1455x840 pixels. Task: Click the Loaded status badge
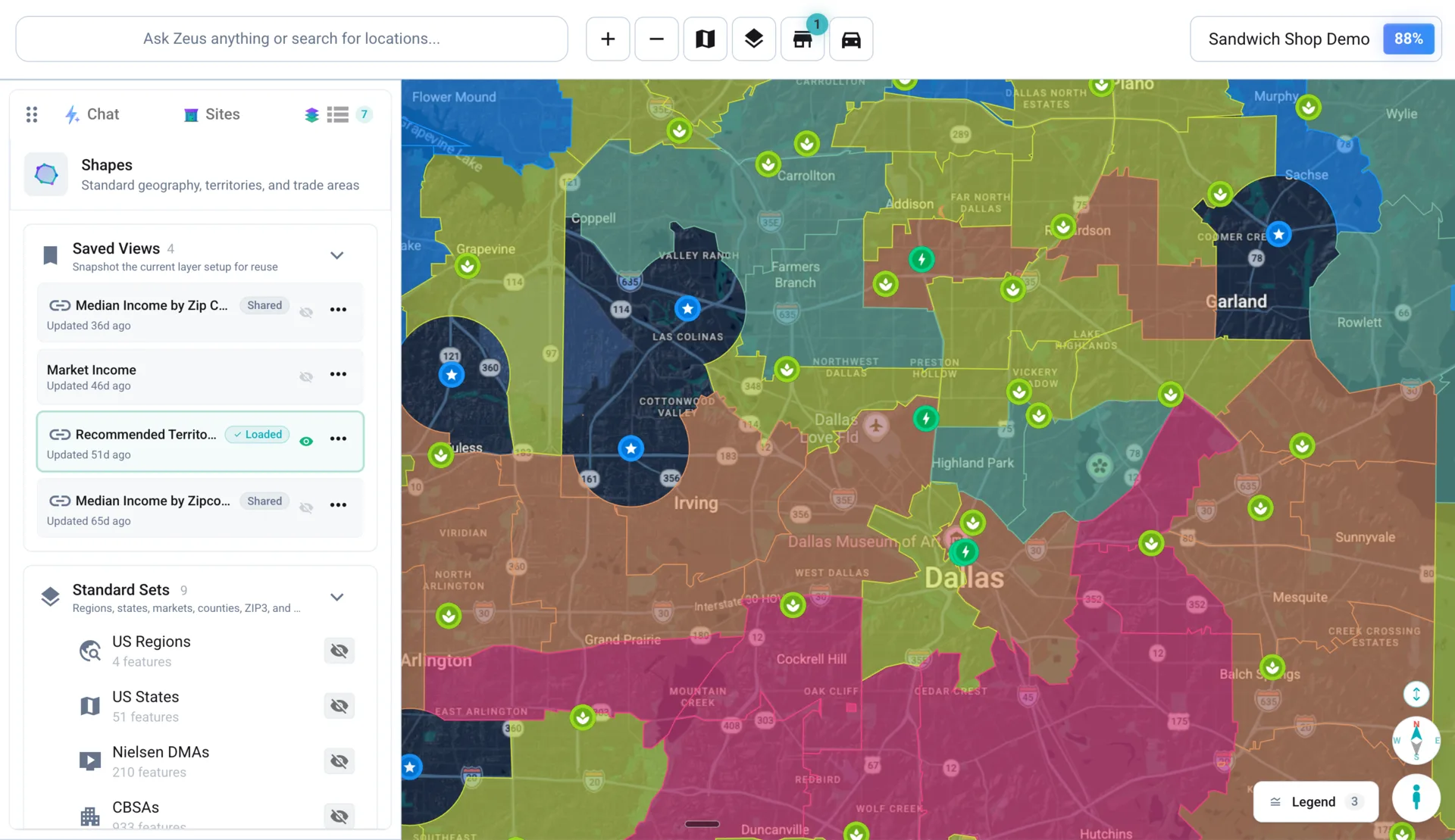(258, 434)
